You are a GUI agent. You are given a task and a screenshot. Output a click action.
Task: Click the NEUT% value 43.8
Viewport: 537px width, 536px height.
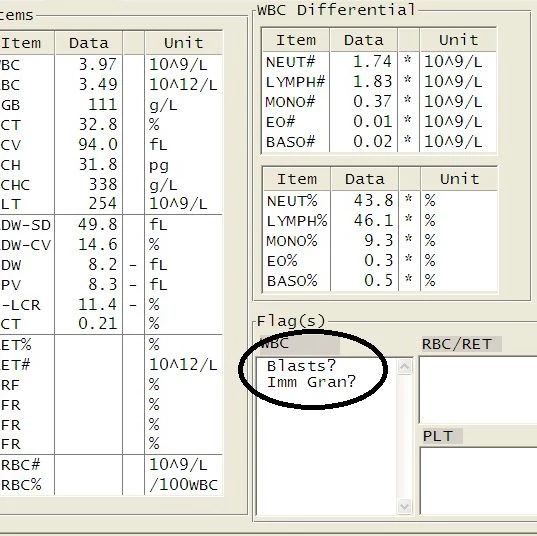(373, 200)
